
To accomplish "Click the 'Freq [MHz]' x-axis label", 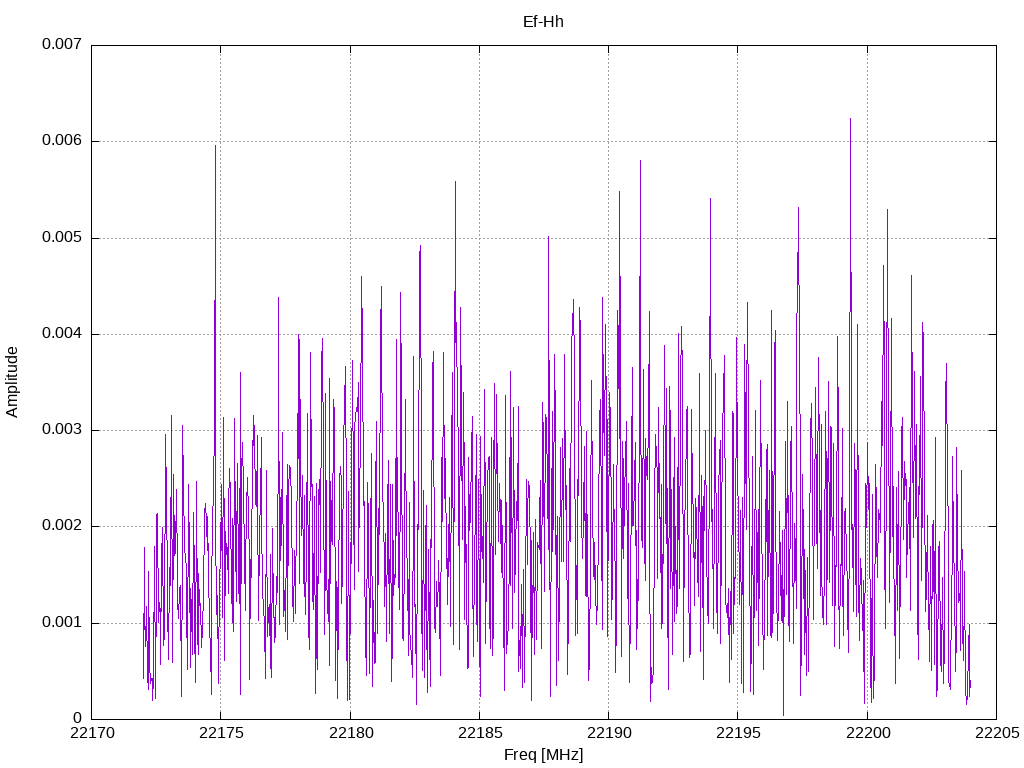I will pos(543,755).
